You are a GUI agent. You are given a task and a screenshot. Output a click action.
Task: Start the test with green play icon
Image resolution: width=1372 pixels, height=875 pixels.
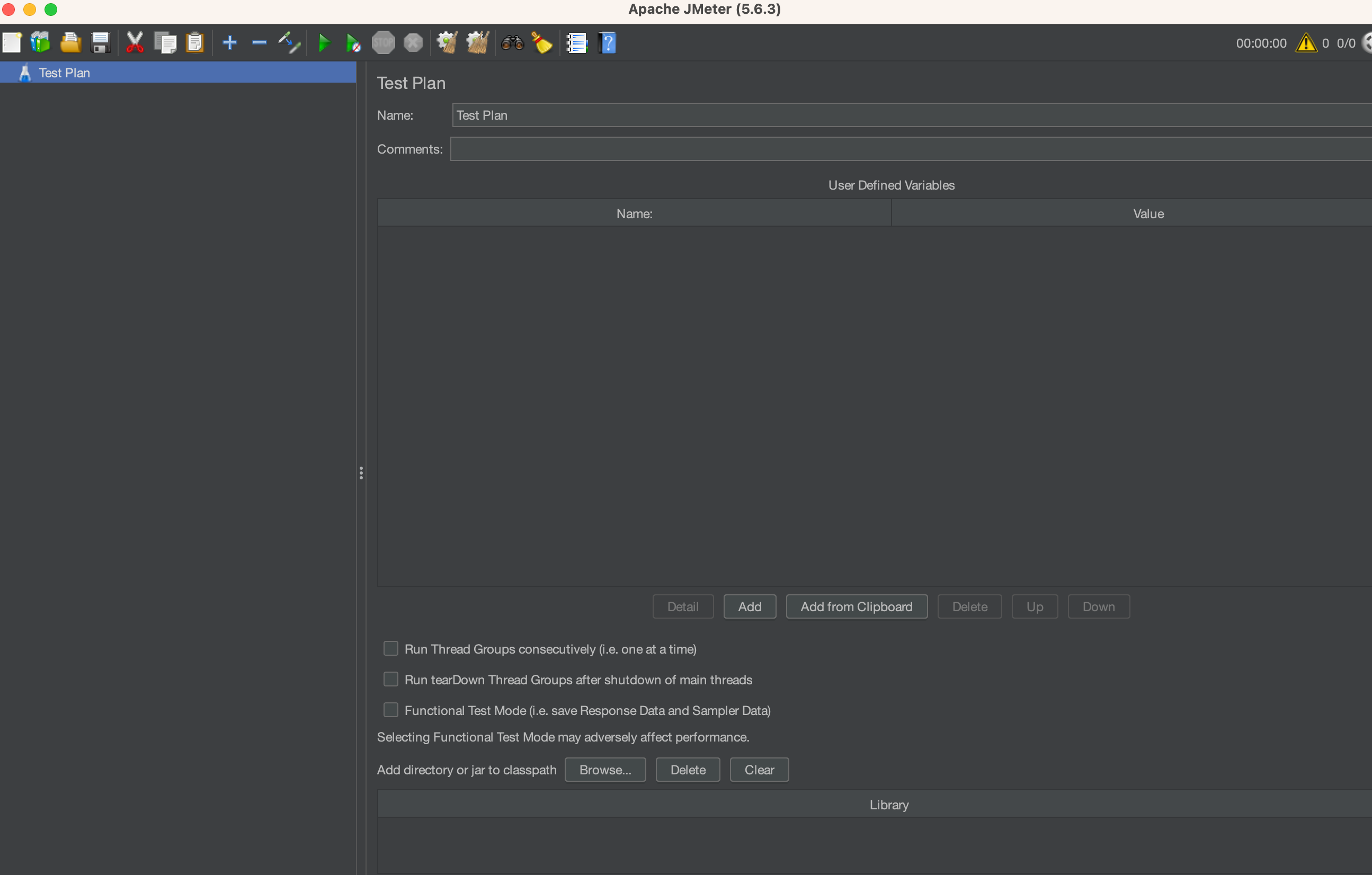click(x=324, y=43)
